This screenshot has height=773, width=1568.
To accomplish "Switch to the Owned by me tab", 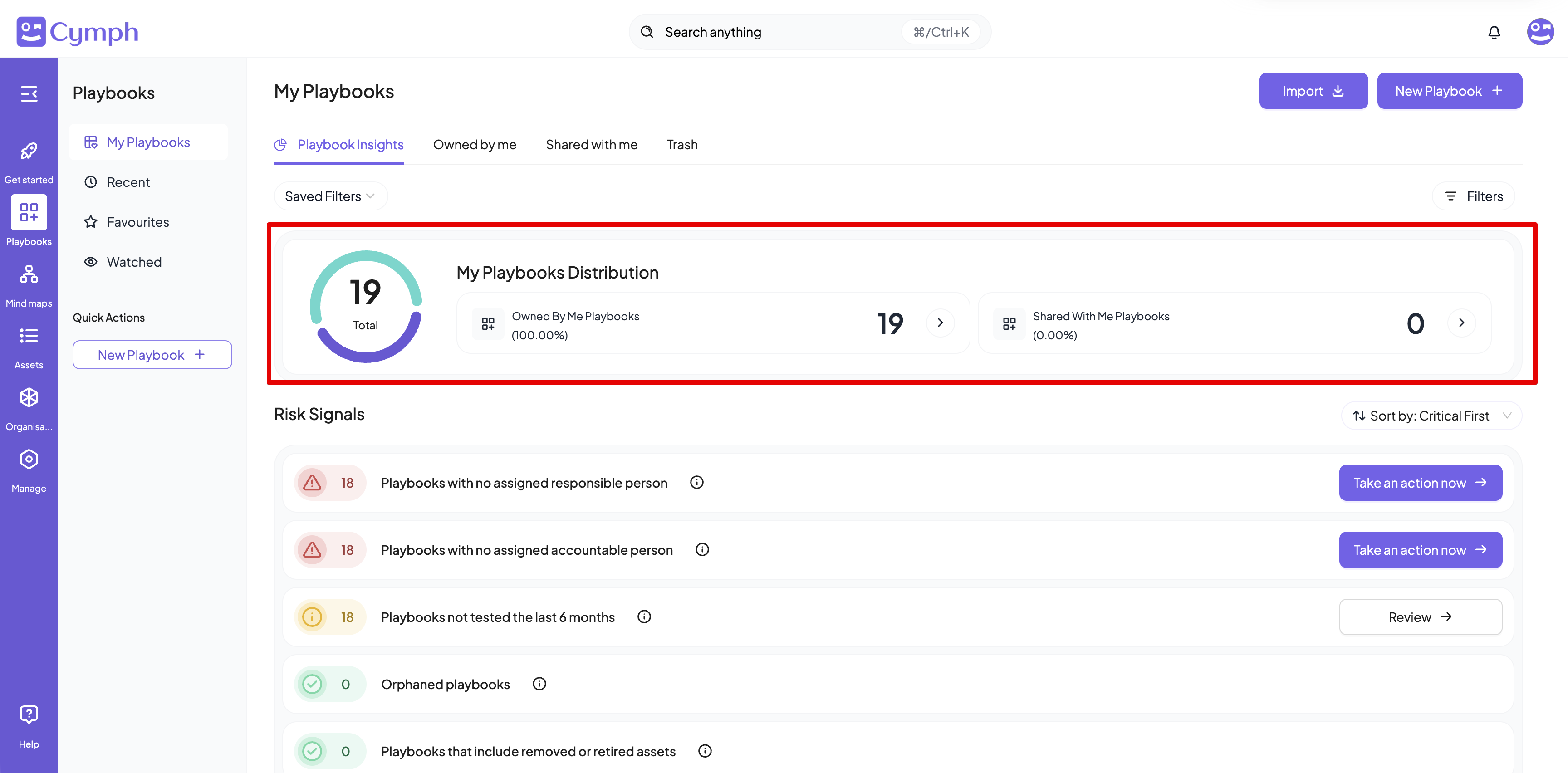I will (474, 145).
